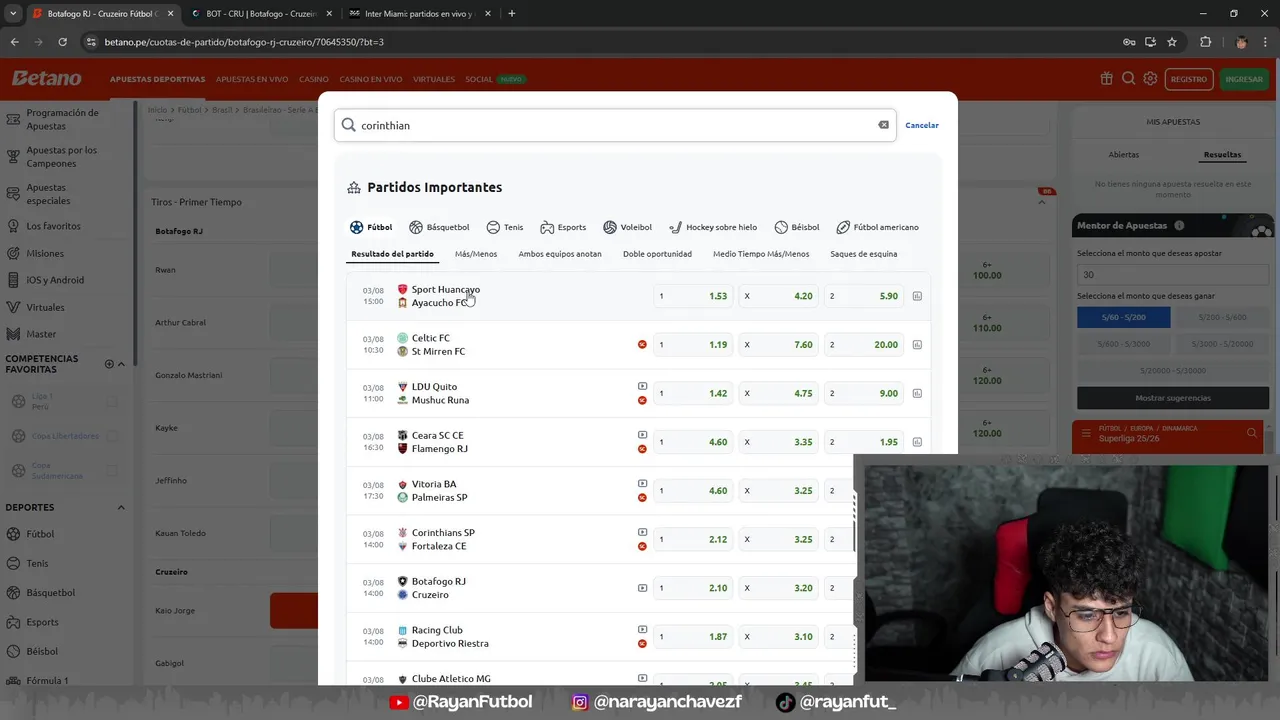Bookmark this page with the star icon

[1172, 42]
